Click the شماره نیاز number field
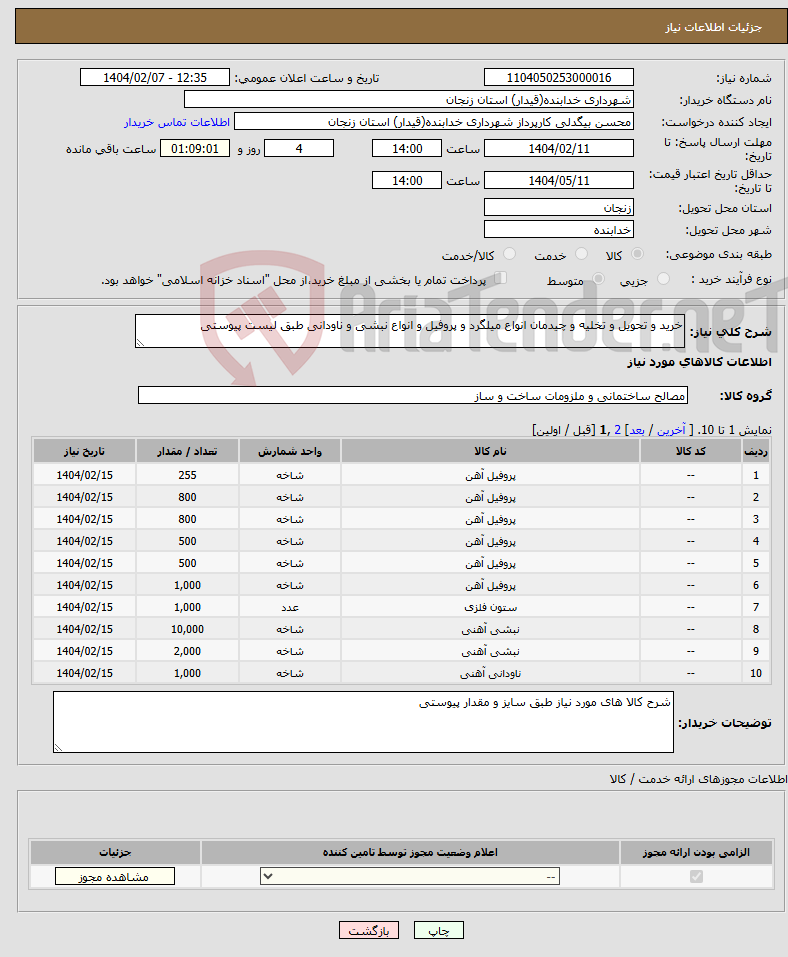 558,78
